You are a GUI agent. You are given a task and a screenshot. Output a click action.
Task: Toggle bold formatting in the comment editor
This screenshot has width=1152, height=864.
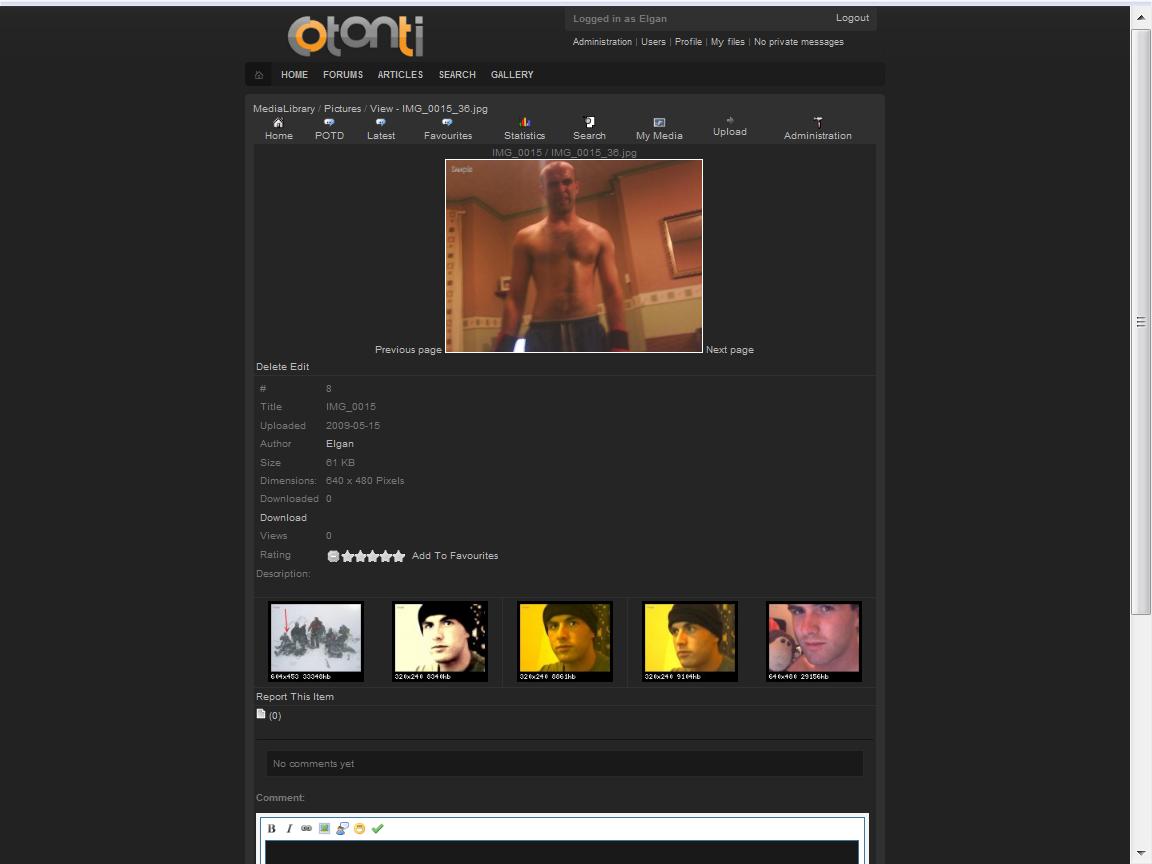click(x=271, y=828)
